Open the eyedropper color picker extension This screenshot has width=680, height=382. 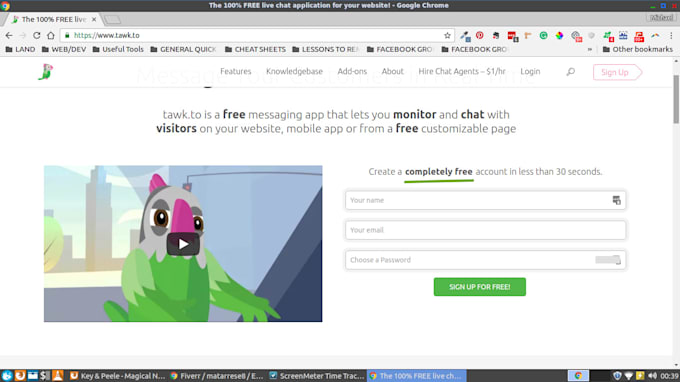[x=465, y=36]
